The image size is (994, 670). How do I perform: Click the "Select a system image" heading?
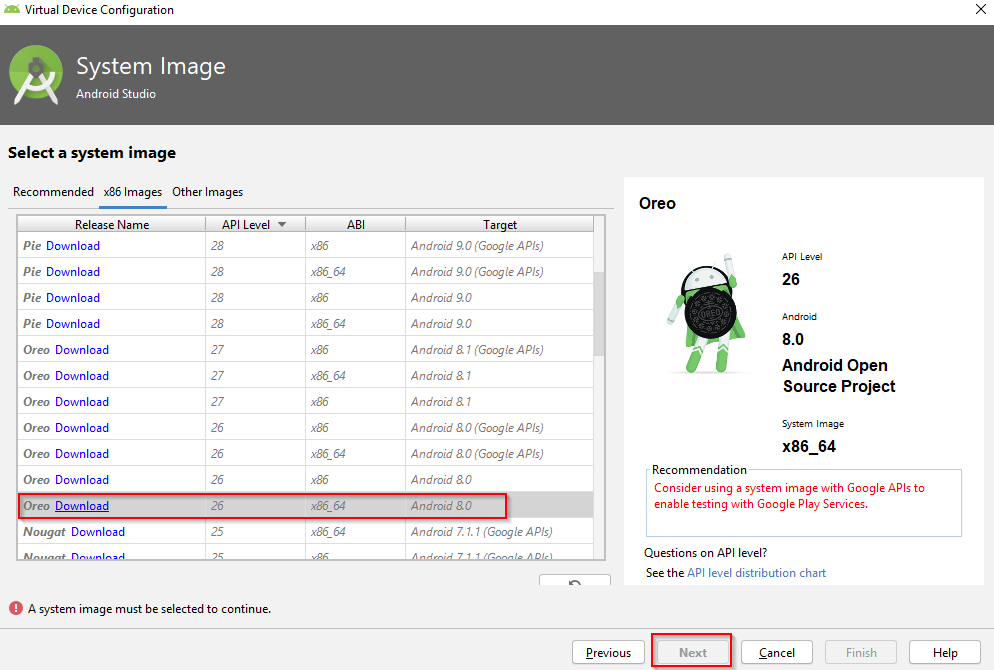[x=92, y=153]
